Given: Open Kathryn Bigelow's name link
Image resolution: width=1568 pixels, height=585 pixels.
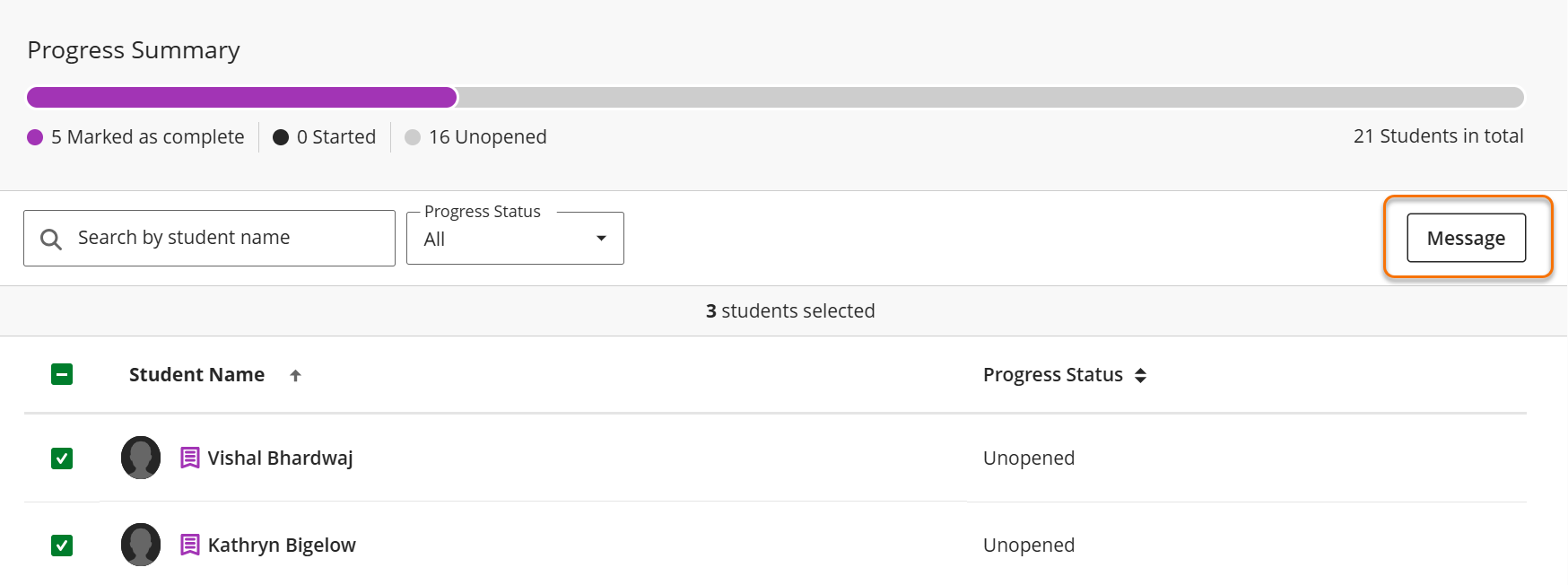Looking at the screenshot, I should tap(281, 545).
